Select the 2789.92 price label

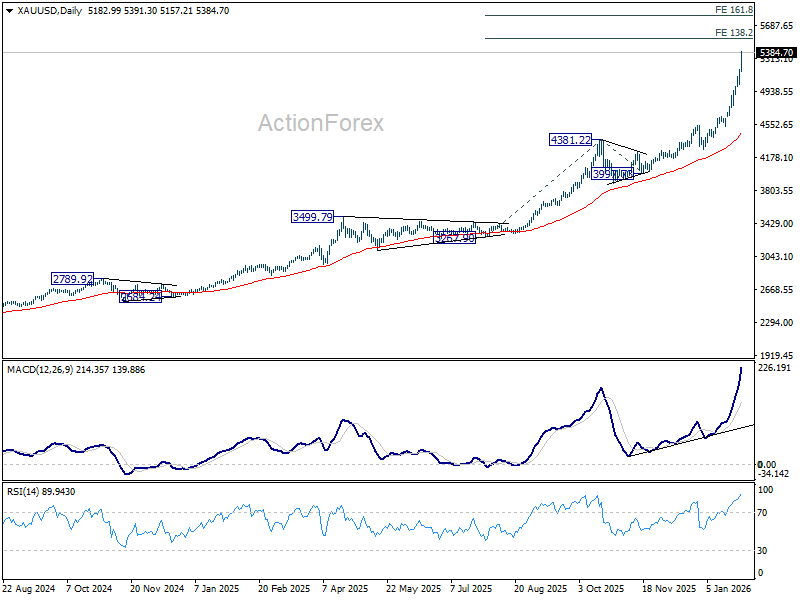coord(72,279)
